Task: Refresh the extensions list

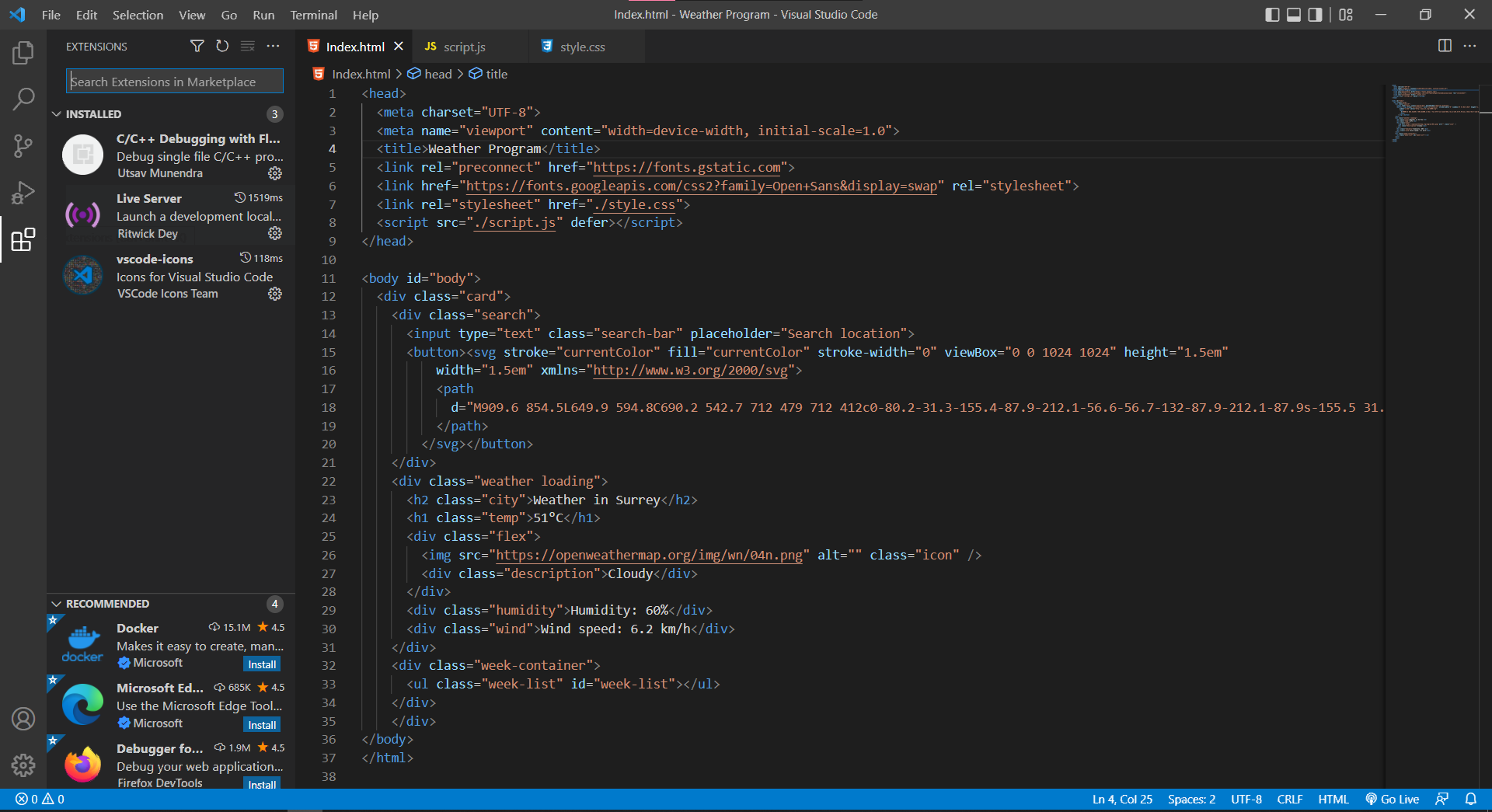Action: (x=222, y=46)
